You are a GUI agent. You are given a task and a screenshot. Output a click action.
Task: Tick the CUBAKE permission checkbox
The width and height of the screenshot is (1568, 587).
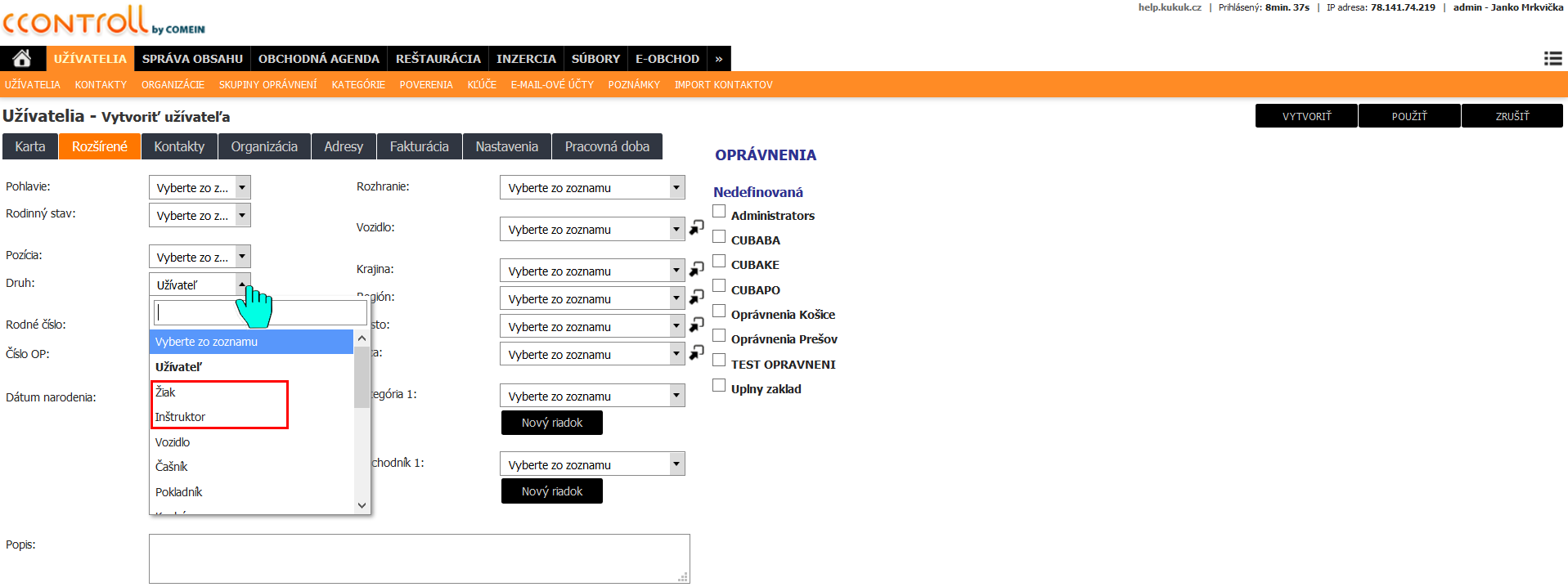point(719,262)
